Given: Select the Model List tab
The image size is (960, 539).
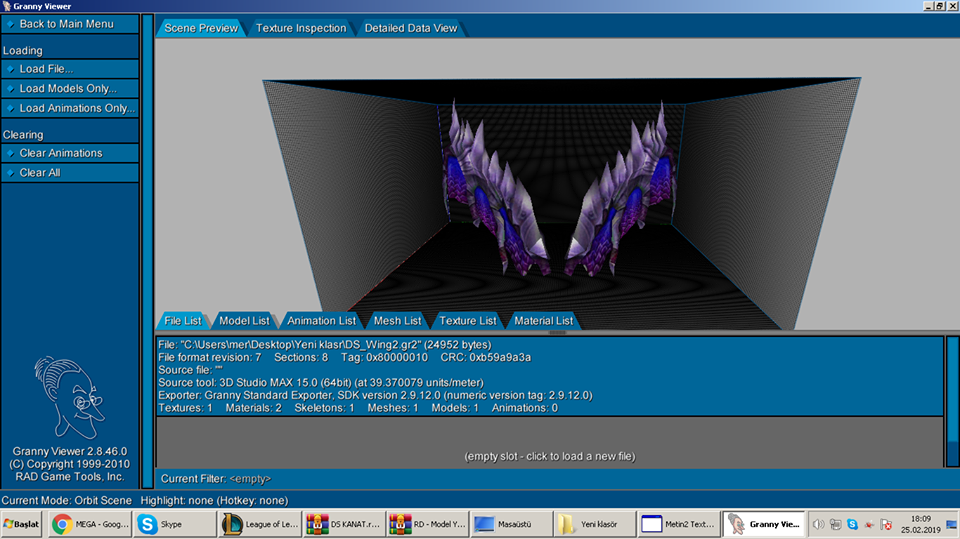Looking at the screenshot, I should (244, 320).
